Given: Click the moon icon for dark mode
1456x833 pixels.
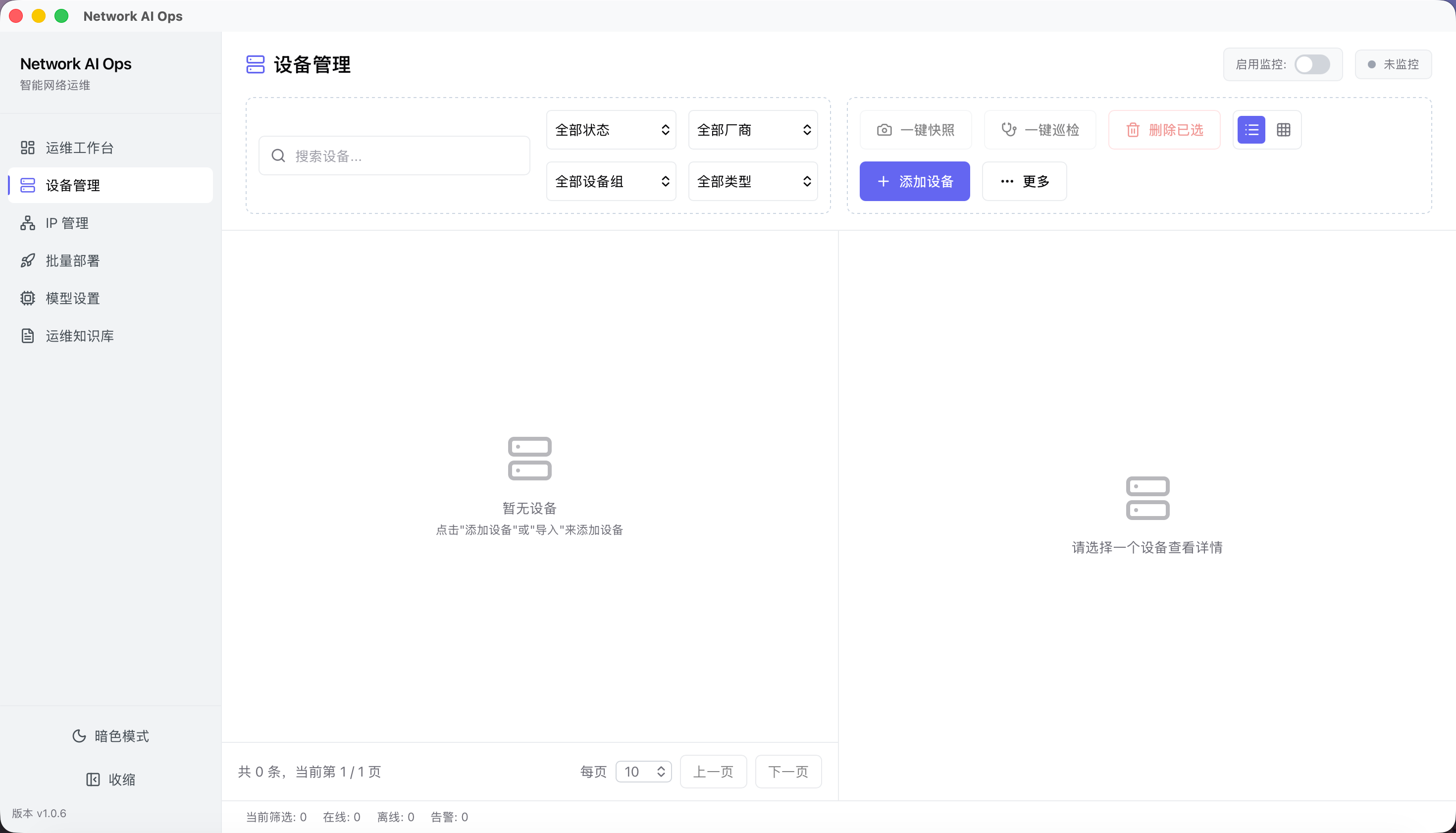Looking at the screenshot, I should coord(79,736).
